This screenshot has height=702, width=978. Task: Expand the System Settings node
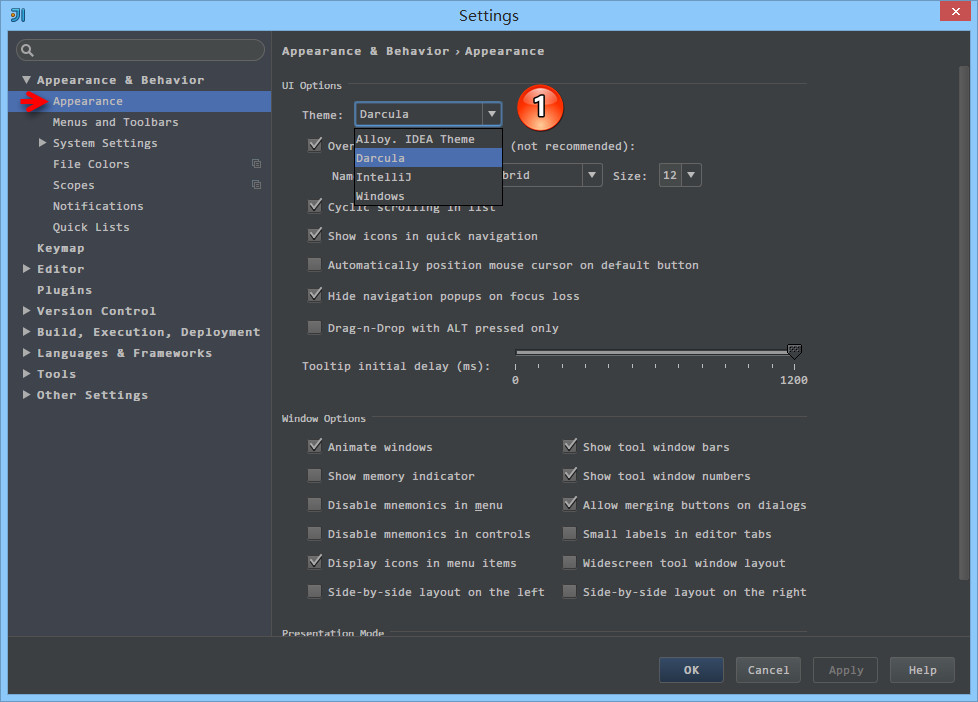click(x=43, y=143)
